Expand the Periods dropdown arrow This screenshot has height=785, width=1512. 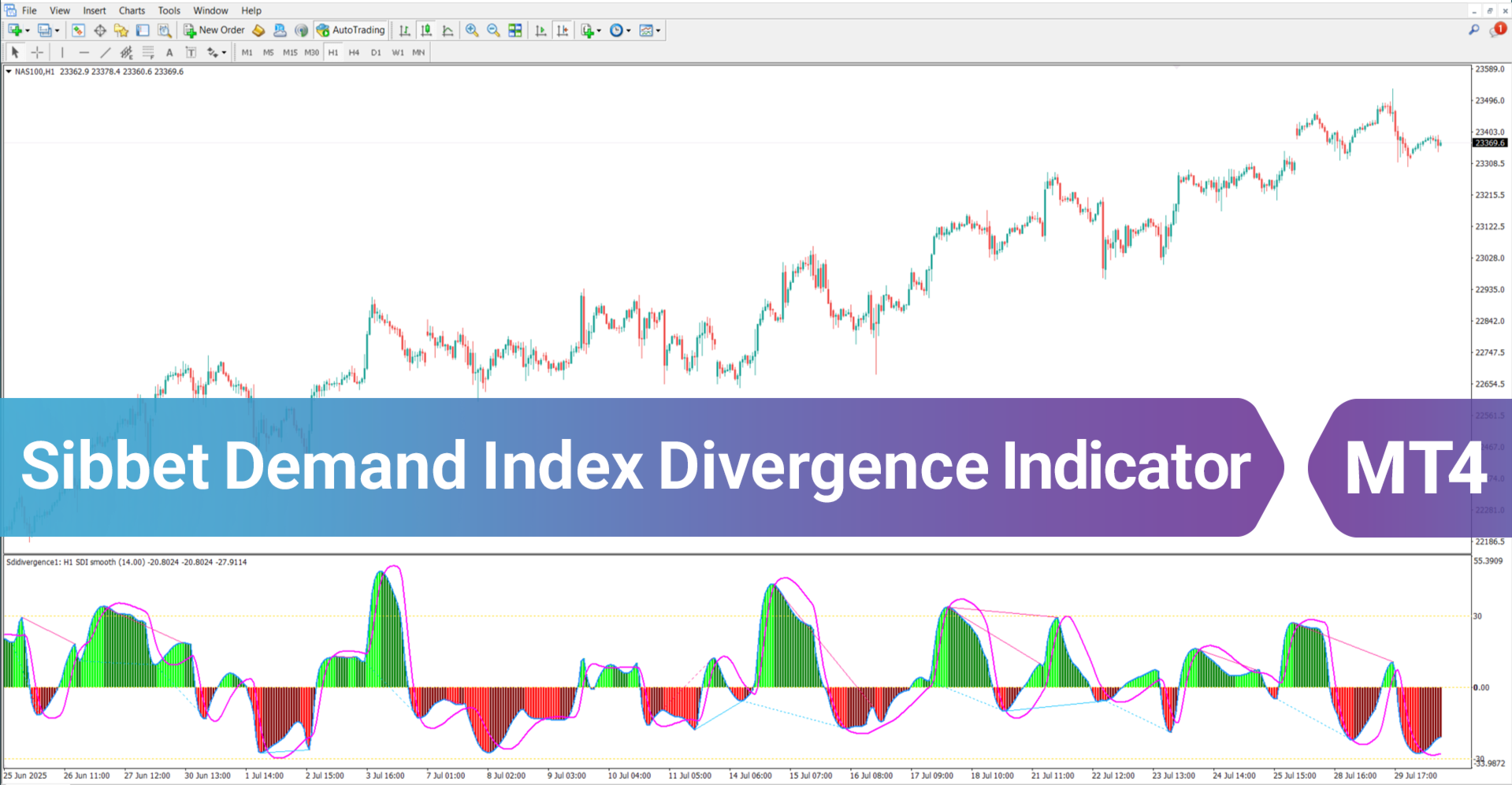(628, 31)
